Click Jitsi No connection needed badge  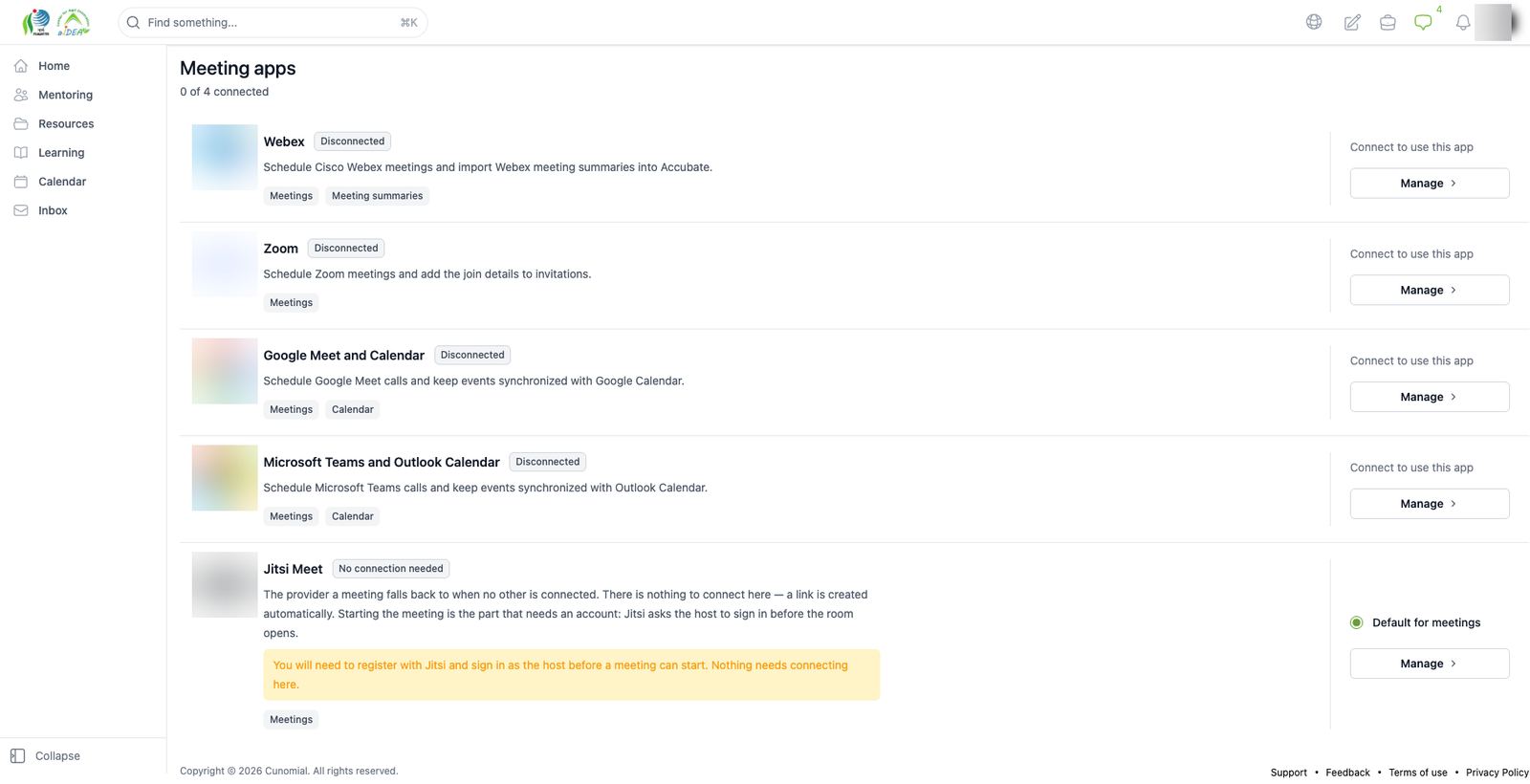[x=391, y=569]
